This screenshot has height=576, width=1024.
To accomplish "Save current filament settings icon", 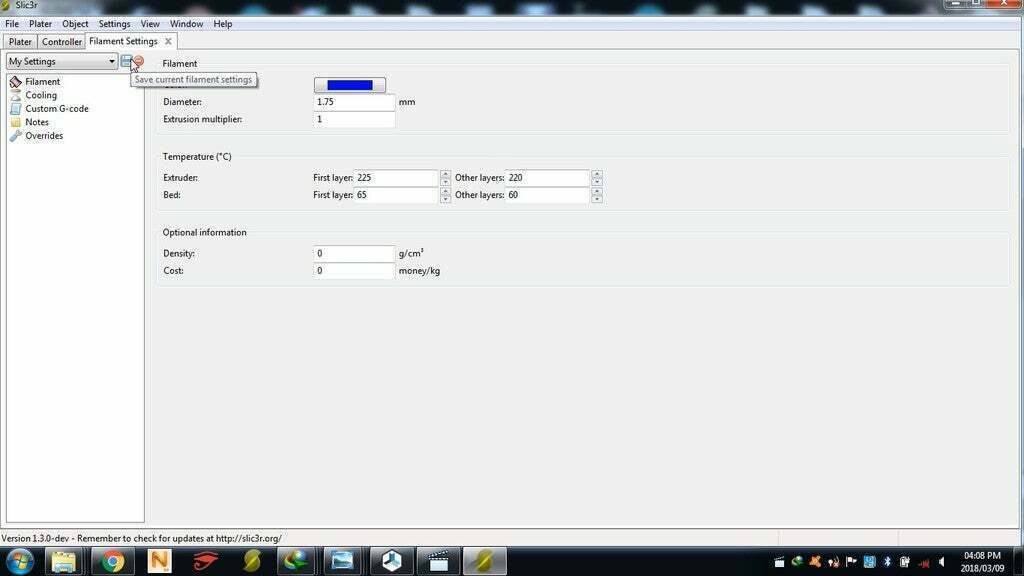I will (126, 61).
